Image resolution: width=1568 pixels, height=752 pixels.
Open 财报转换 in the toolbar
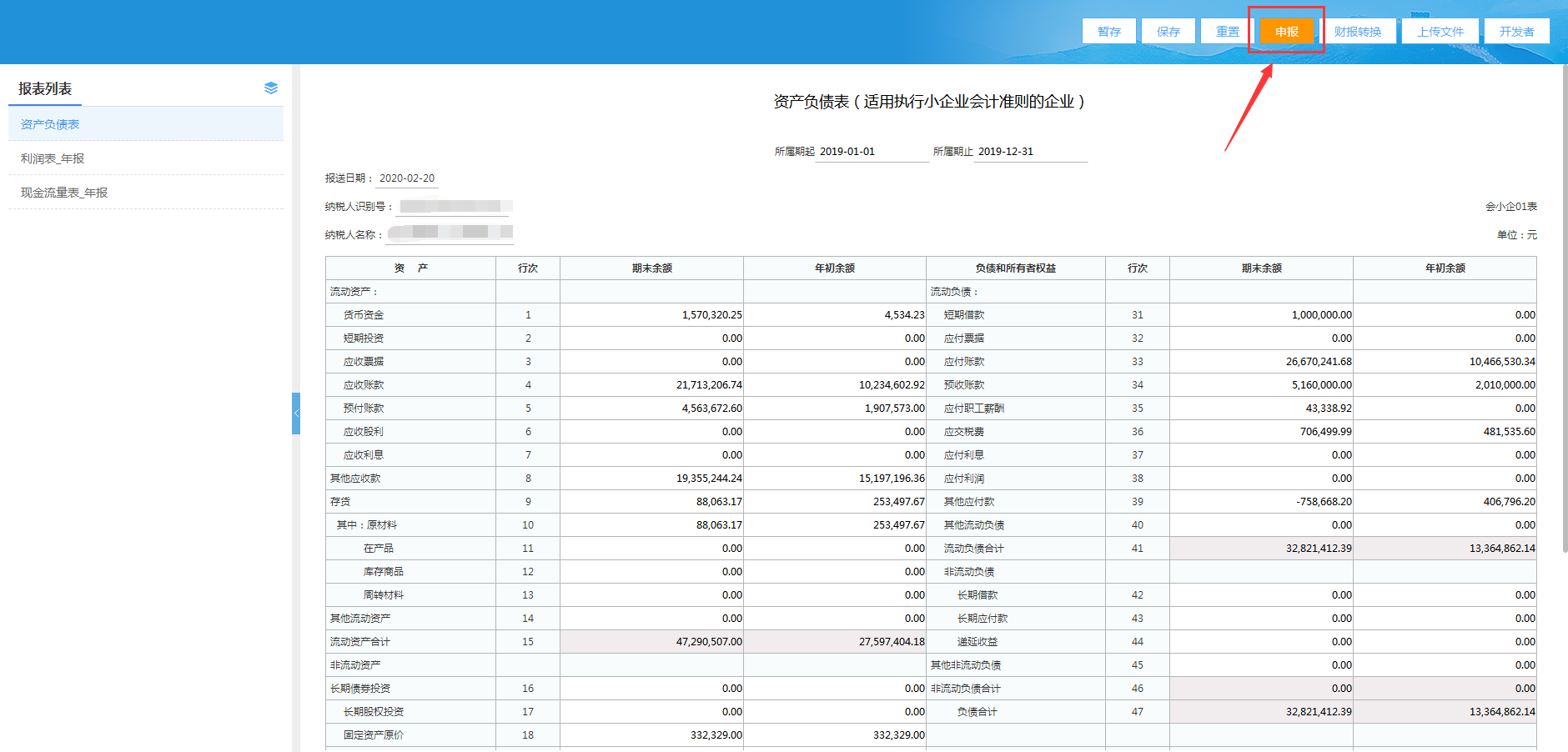1357,32
